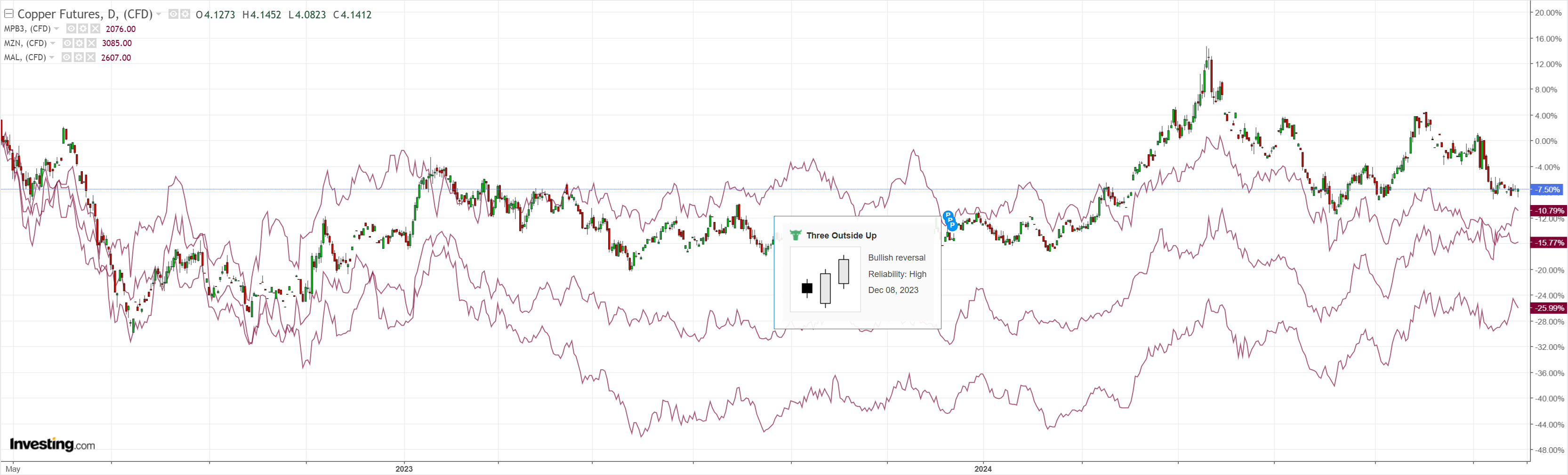Viewport: 1568px width, 475px height.
Task: Click the Investing.com logo link
Action: click(x=52, y=444)
